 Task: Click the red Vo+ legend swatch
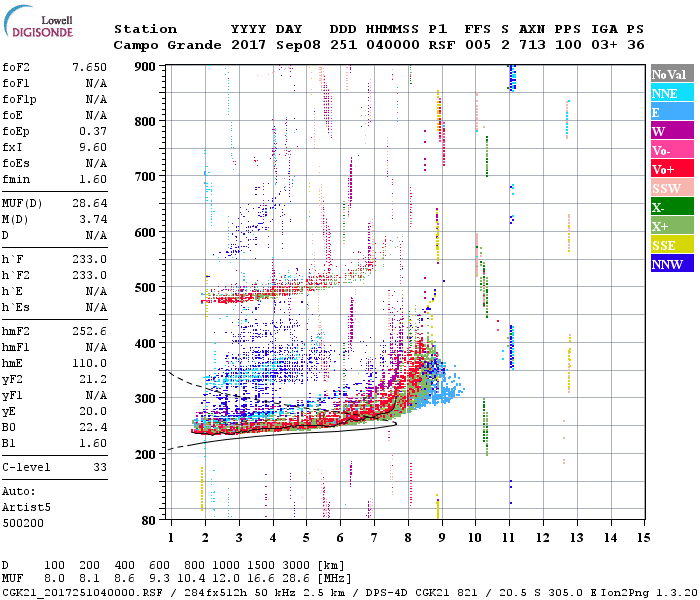click(672, 169)
